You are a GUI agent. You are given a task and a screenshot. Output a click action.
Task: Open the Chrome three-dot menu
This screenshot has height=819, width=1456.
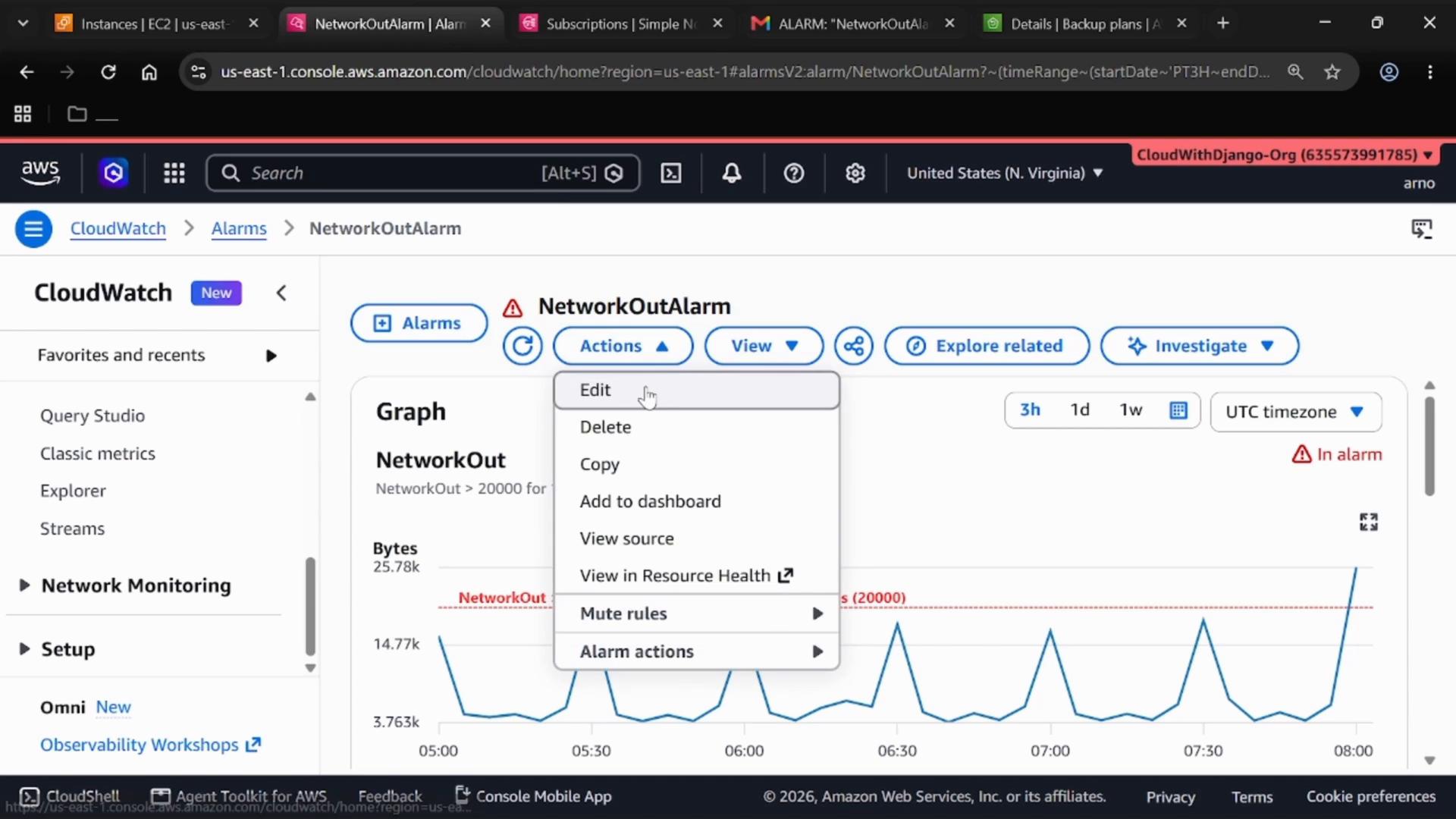1430,72
